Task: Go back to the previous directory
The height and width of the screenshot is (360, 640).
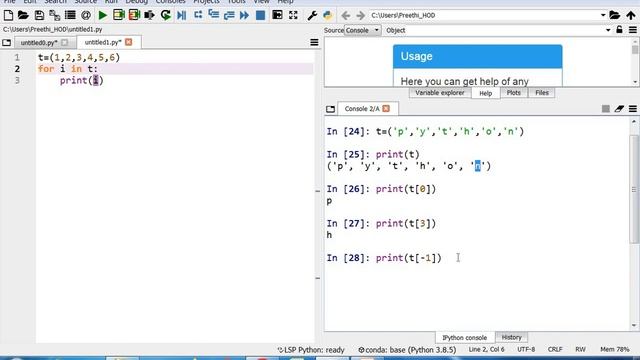Action: 346,16
